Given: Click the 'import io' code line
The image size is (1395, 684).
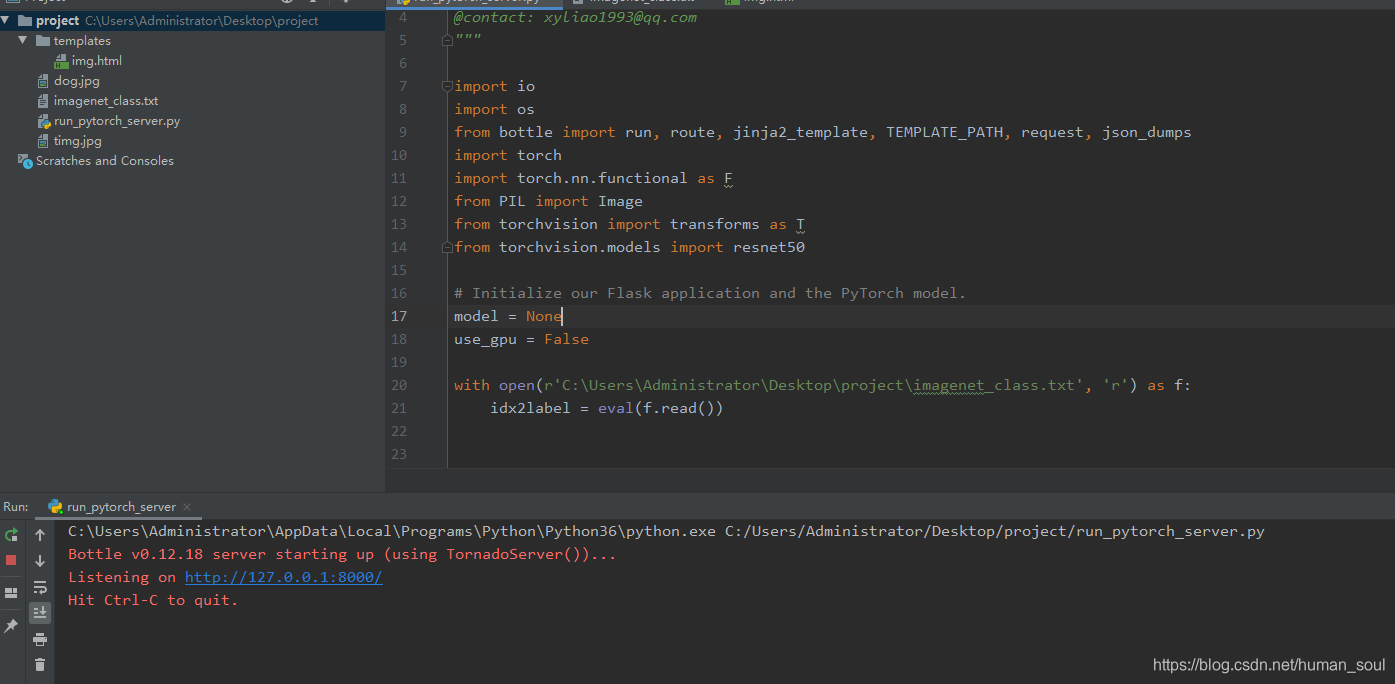Looking at the screenshot, I should [x=494, y=86].
